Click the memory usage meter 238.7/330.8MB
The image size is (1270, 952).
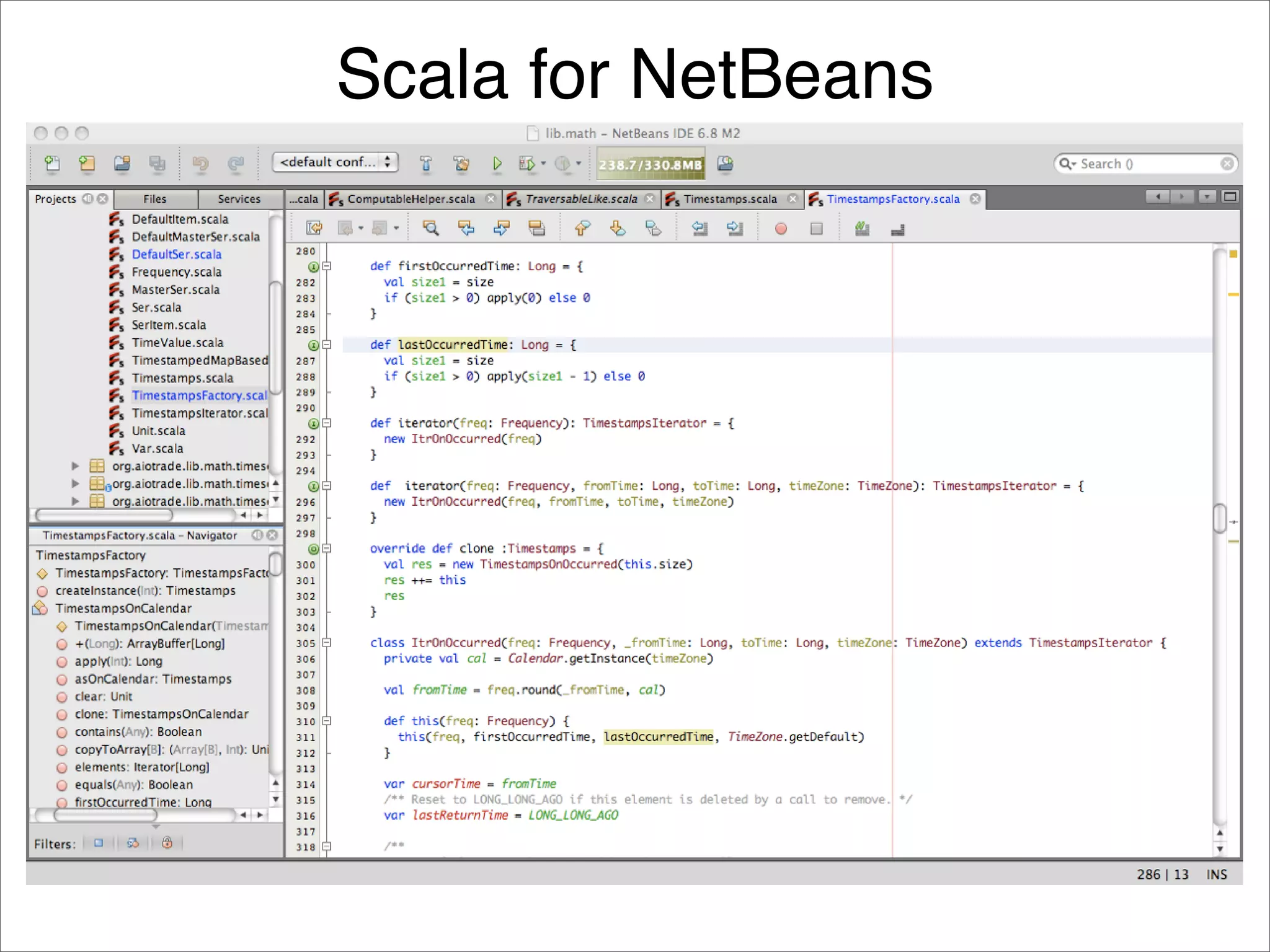tap(651, 164)
